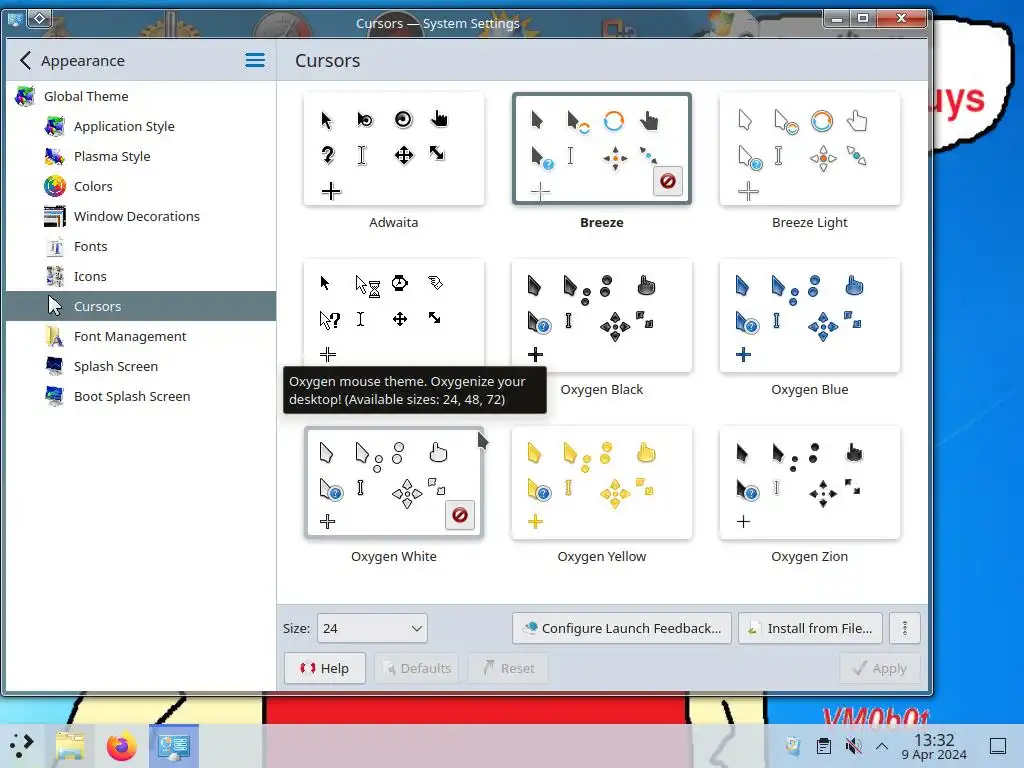Choose the Breeze Light cursor theme
This screenshot has height=768, width=1024.
tap(810, 150)
